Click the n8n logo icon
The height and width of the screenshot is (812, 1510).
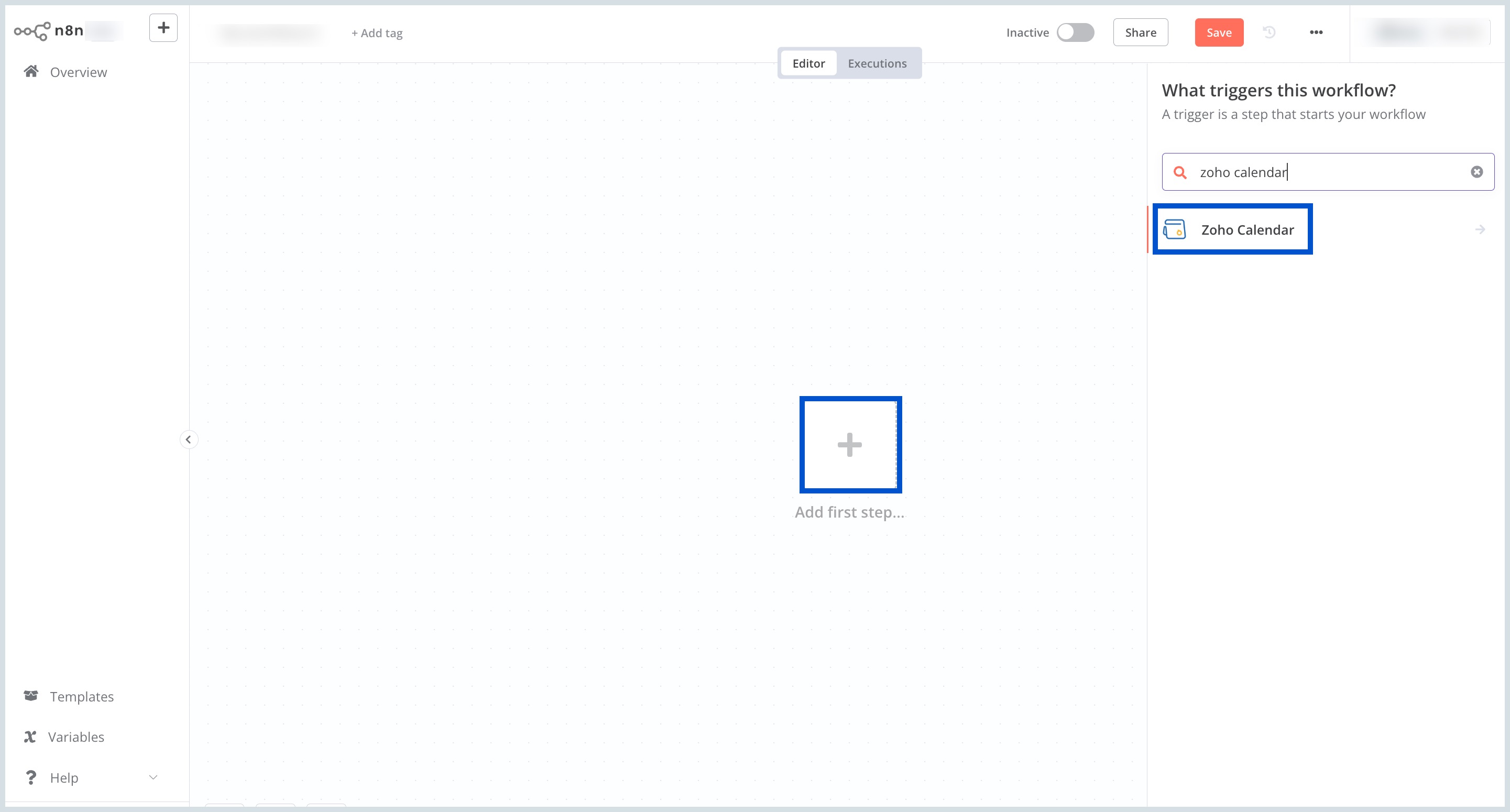click(x=32, y=30)
